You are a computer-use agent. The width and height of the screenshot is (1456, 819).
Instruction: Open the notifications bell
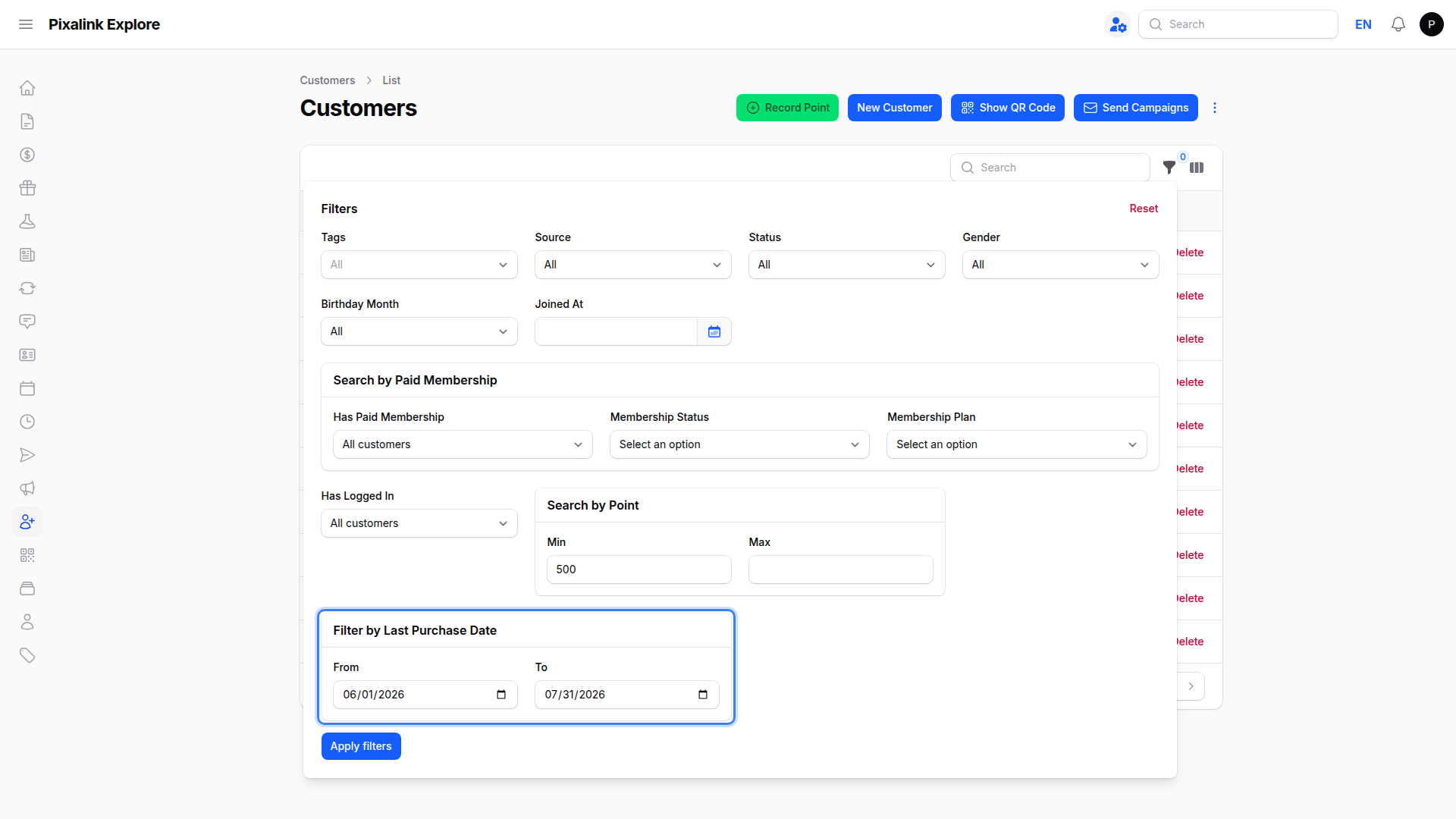(1398, 24)
